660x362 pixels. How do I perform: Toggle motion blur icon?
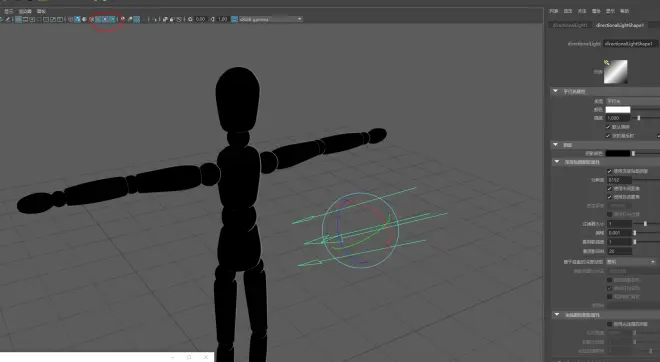tap(130, 19)
